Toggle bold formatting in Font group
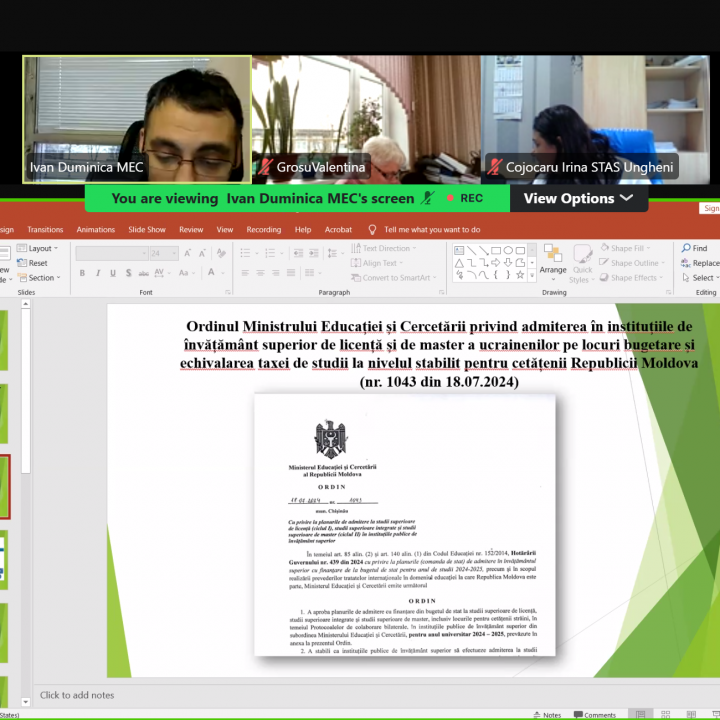Image resolution: width=720 pixels, height=720 pixels. 82,273
